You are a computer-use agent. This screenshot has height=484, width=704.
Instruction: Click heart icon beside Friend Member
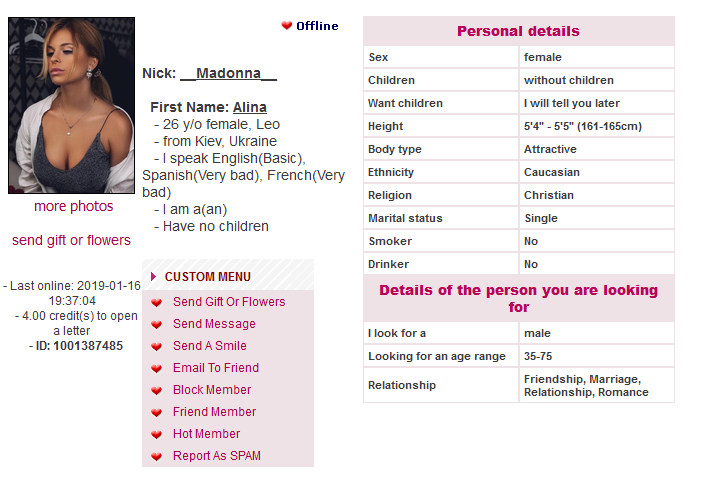pyautogui.click(x=156, y=412)
